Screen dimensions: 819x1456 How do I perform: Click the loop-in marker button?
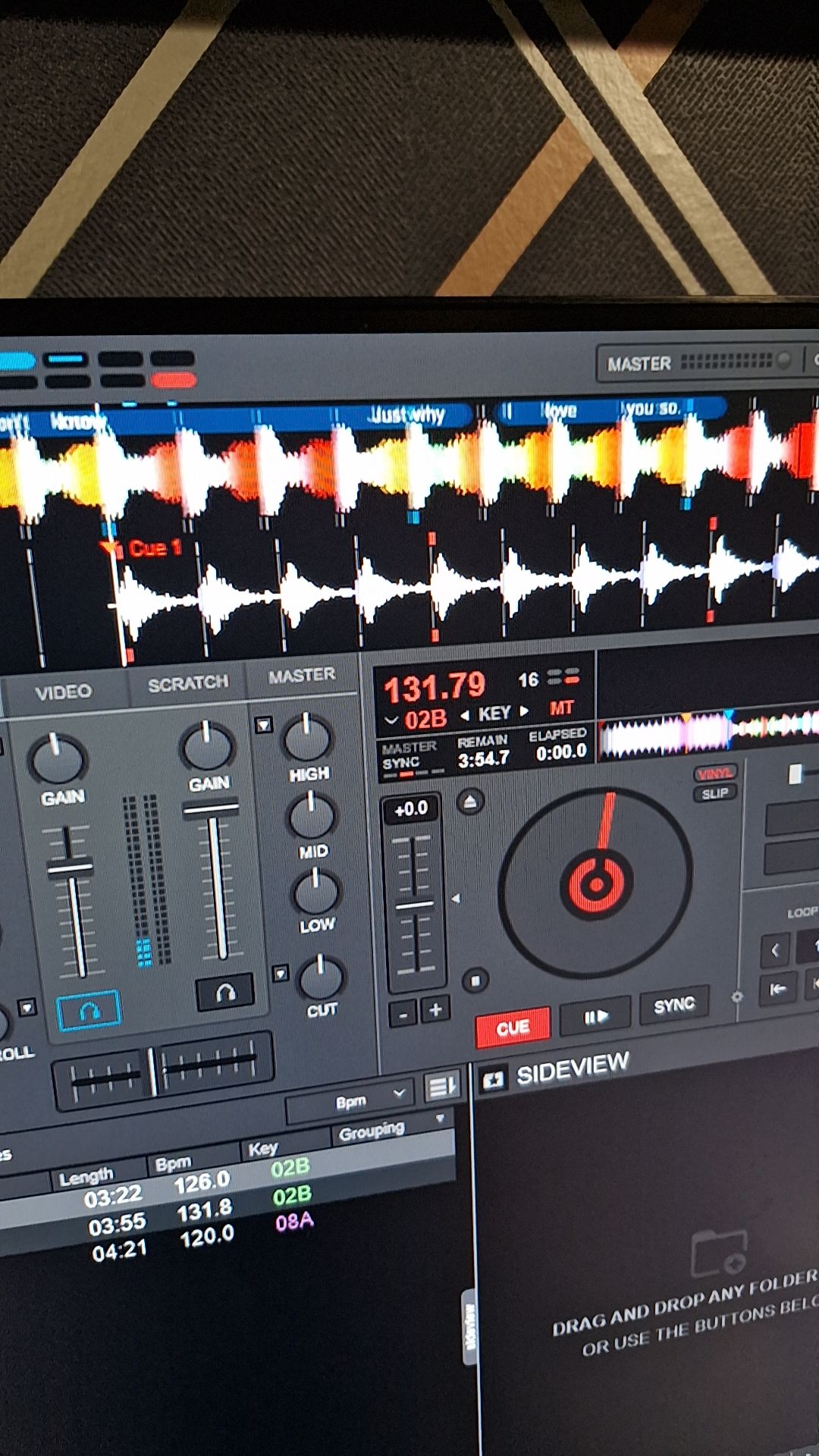coord(778,989)
